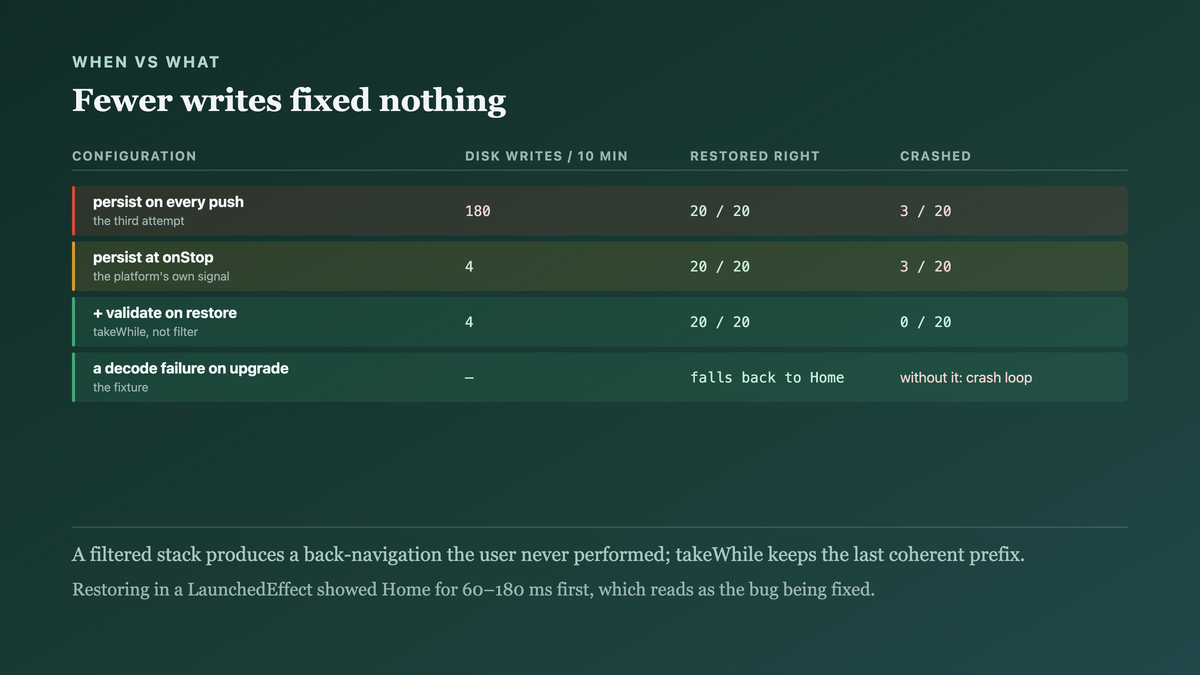Screen dimensions: 1200x675
Task: Click the CONFIGURATION column header
Action: (134, 156)
